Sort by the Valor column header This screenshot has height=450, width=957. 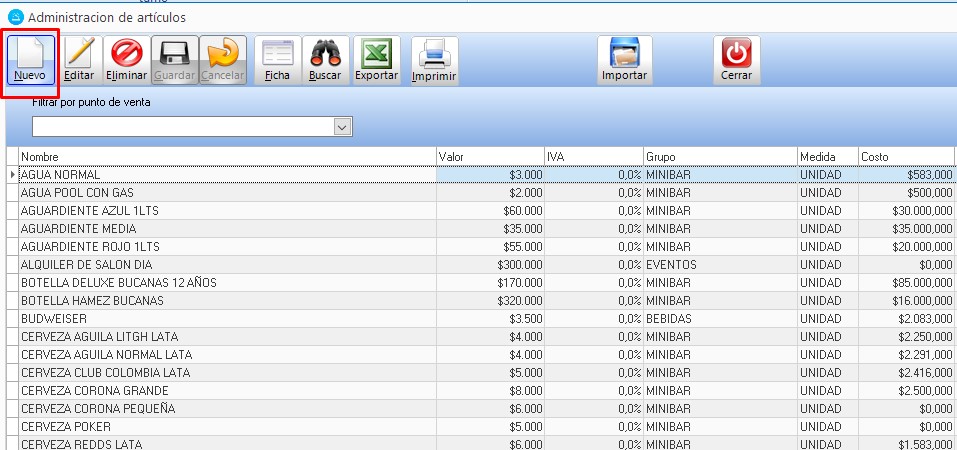(489, 157)
